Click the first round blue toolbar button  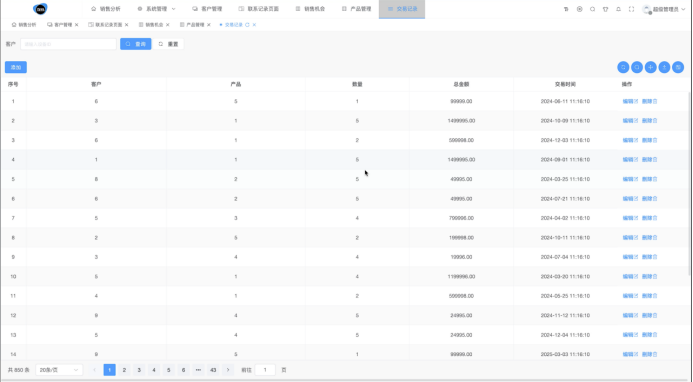pyautogui.click(x=623, y=67)
